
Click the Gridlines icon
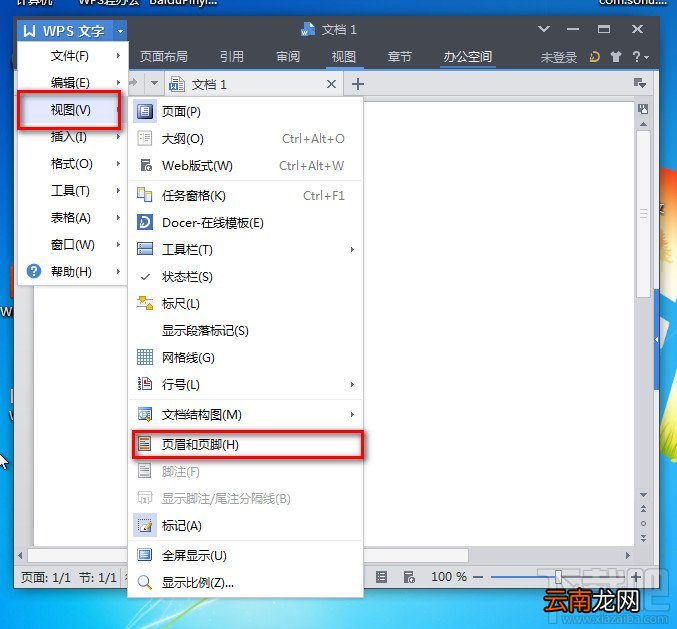point(145,357)
